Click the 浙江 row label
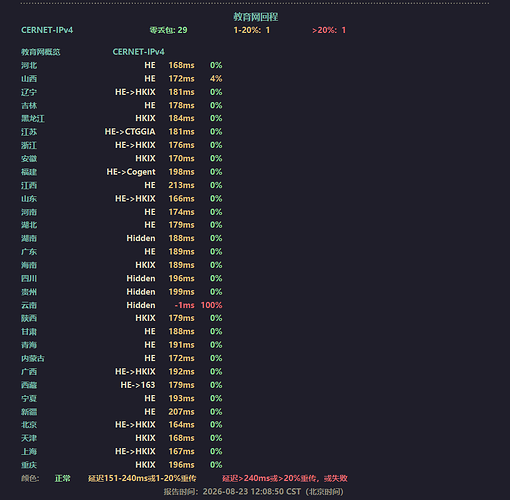Viewport: 510px width, 500px height. point(29,145)
